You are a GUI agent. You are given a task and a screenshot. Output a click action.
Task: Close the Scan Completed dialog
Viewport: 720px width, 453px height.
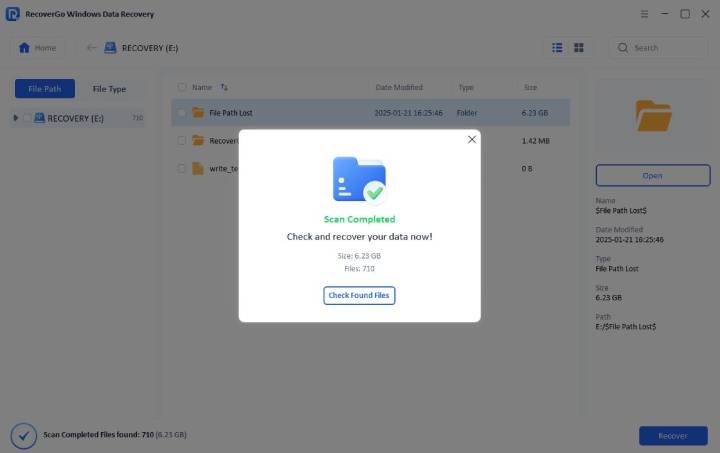click(472, 140)
